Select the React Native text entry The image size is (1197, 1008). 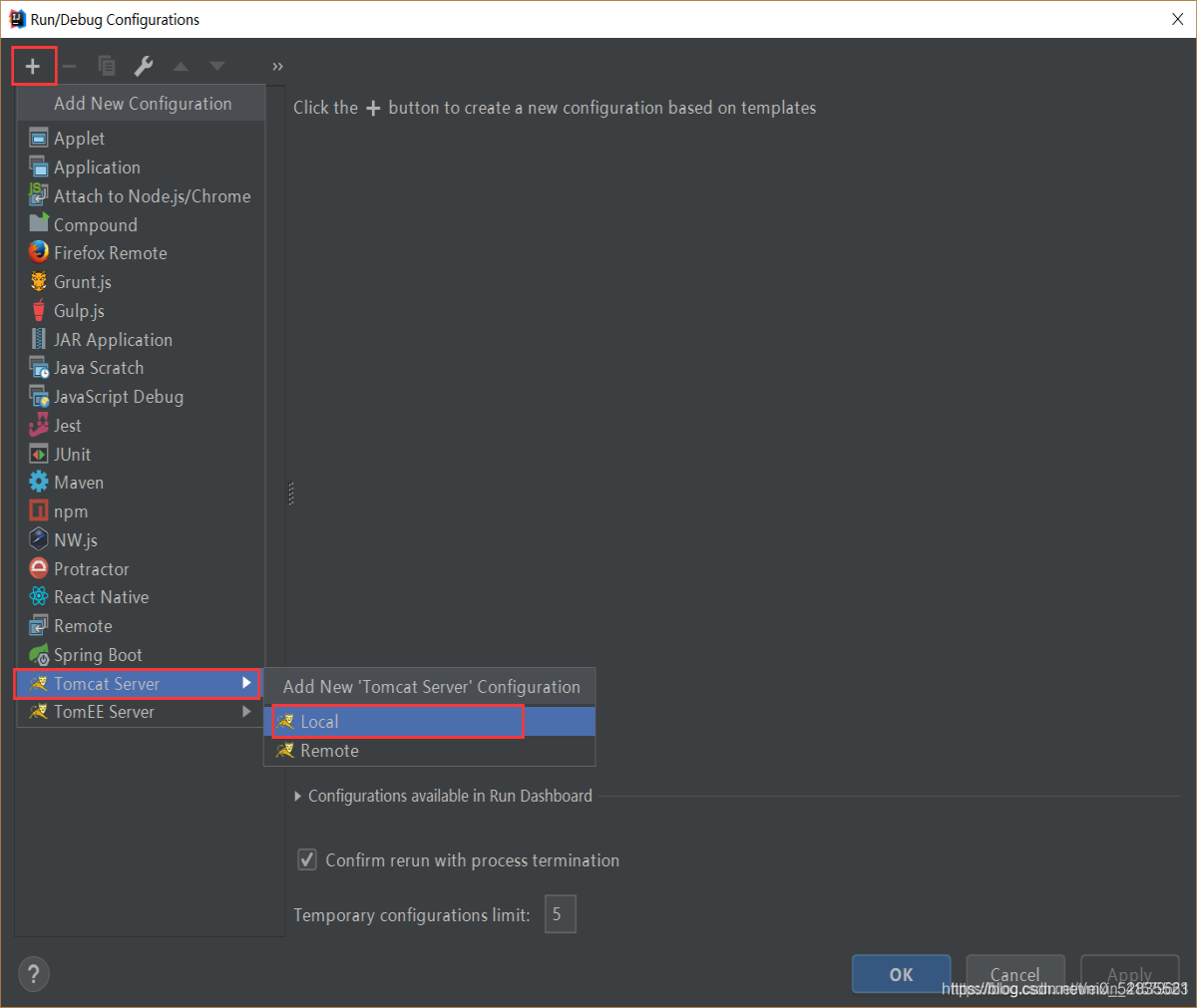[x=102, y=596]
